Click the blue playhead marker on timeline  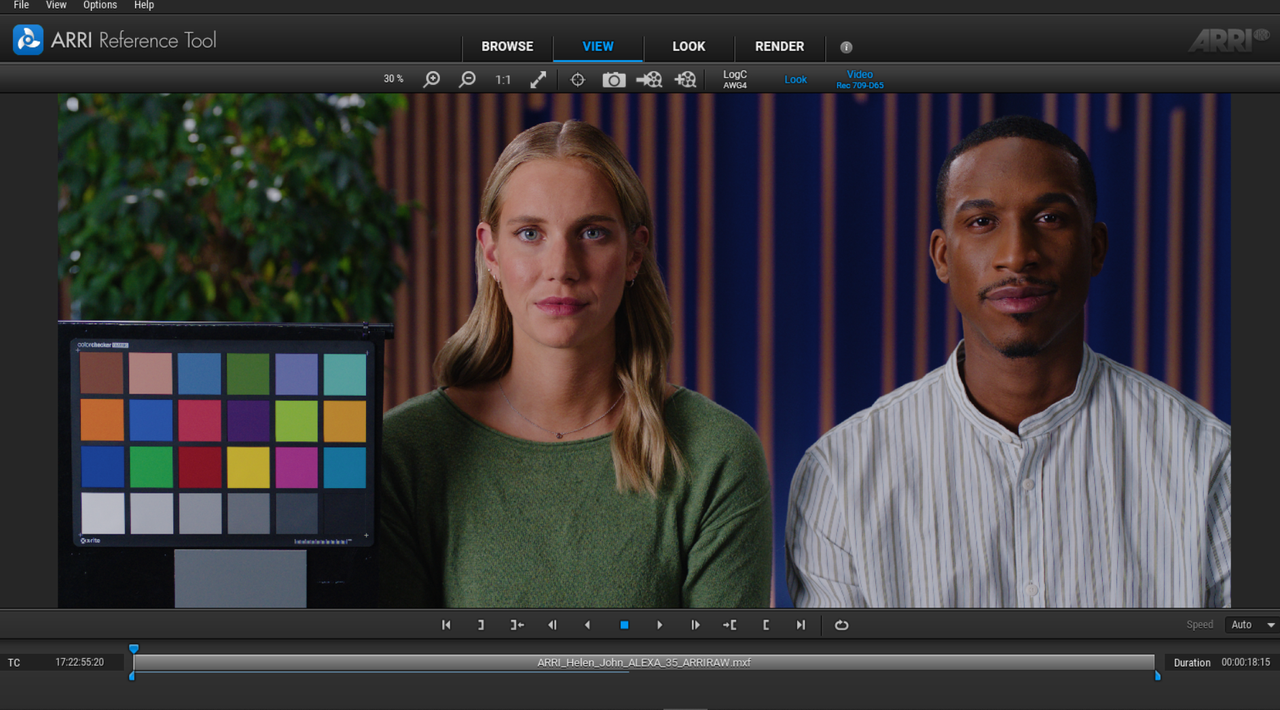click(x=134, y=649)
